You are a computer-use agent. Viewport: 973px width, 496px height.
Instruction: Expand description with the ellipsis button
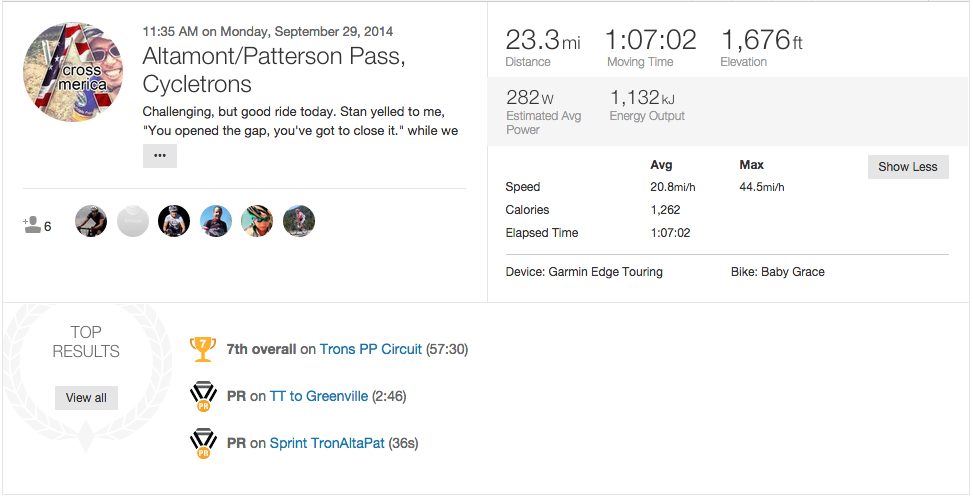coord(160,156)
